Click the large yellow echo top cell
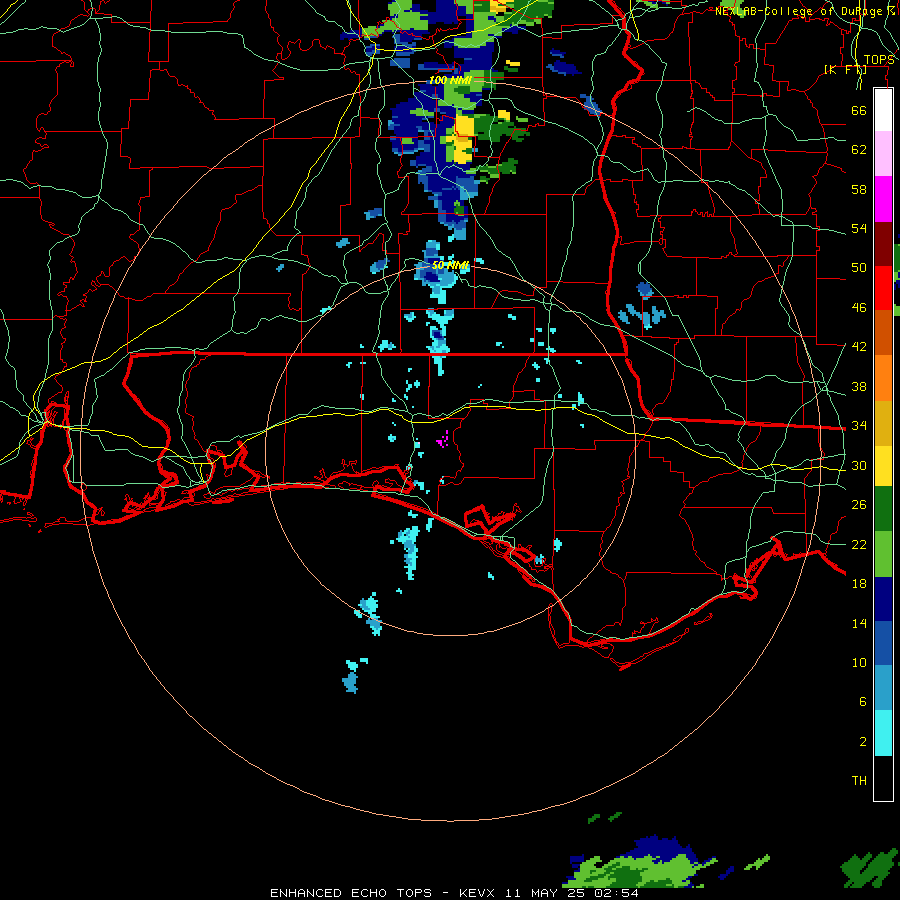 tap(464, 139)
